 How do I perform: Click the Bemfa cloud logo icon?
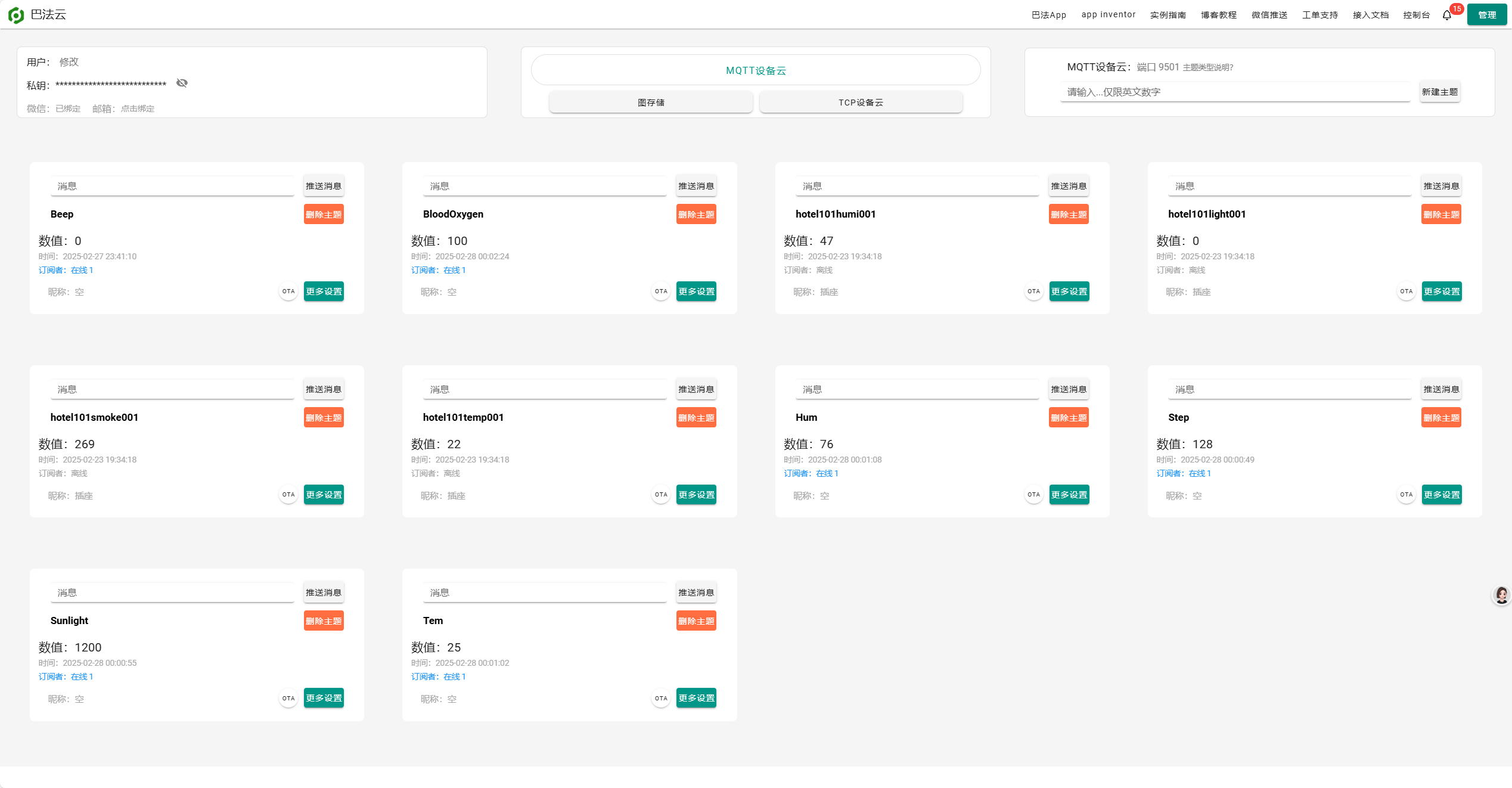[16, 15]
